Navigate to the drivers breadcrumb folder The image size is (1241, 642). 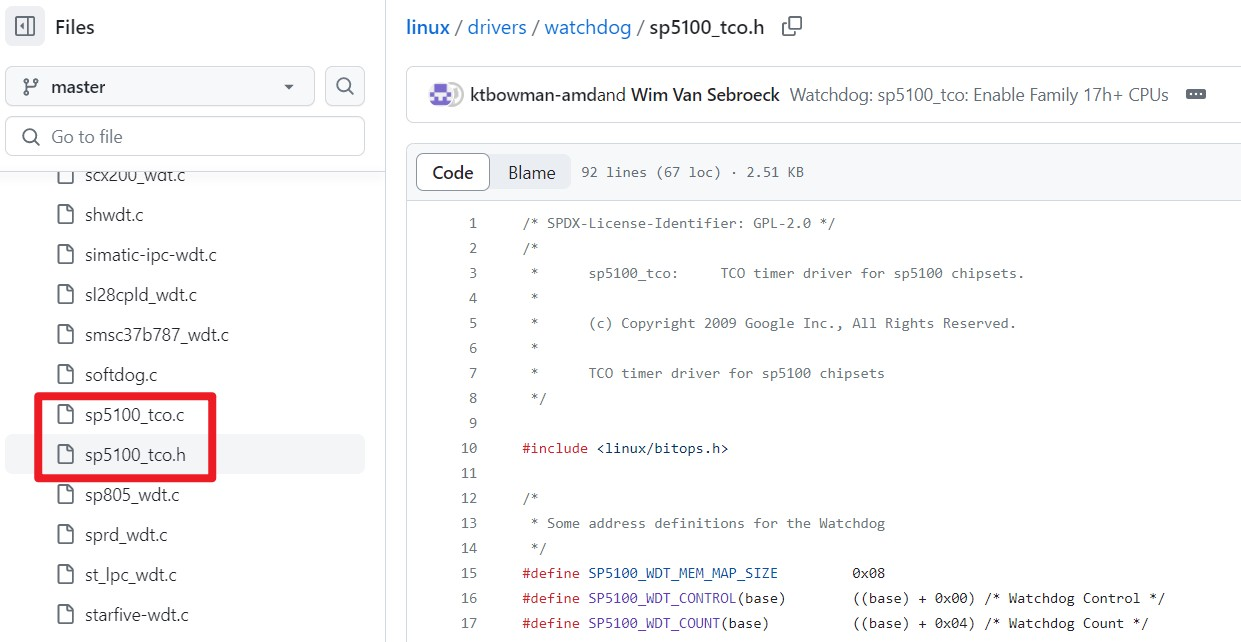[497, 27]
